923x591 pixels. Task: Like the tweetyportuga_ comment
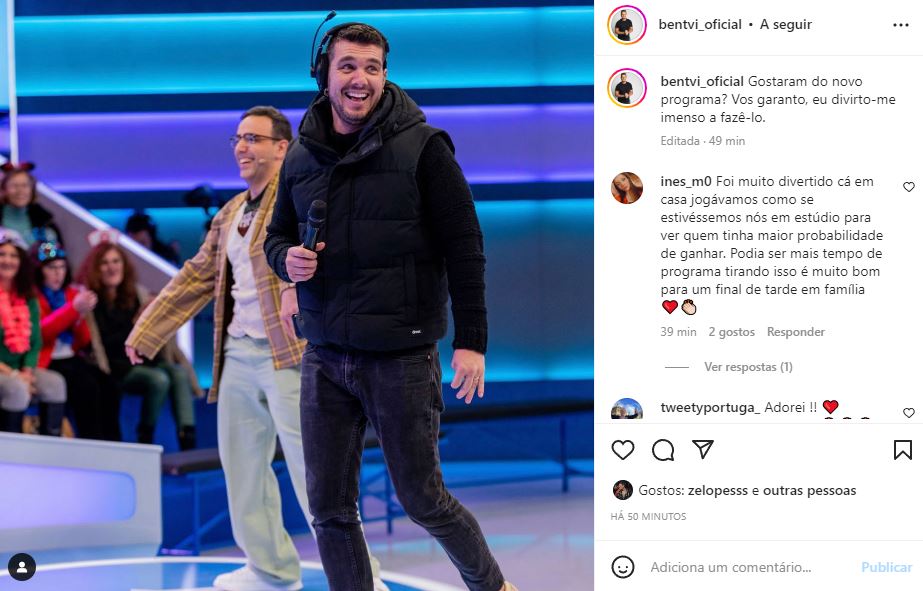[908, 413]
